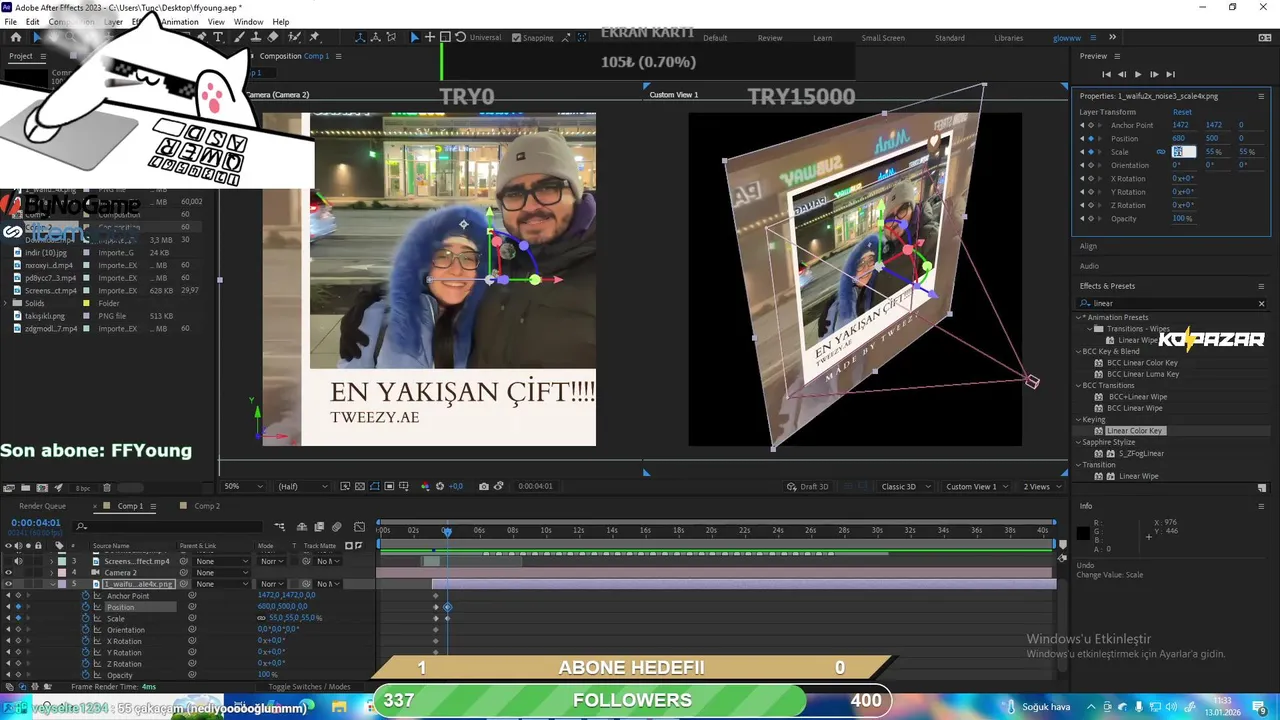Open the Edit menu

tap(33, 22)
